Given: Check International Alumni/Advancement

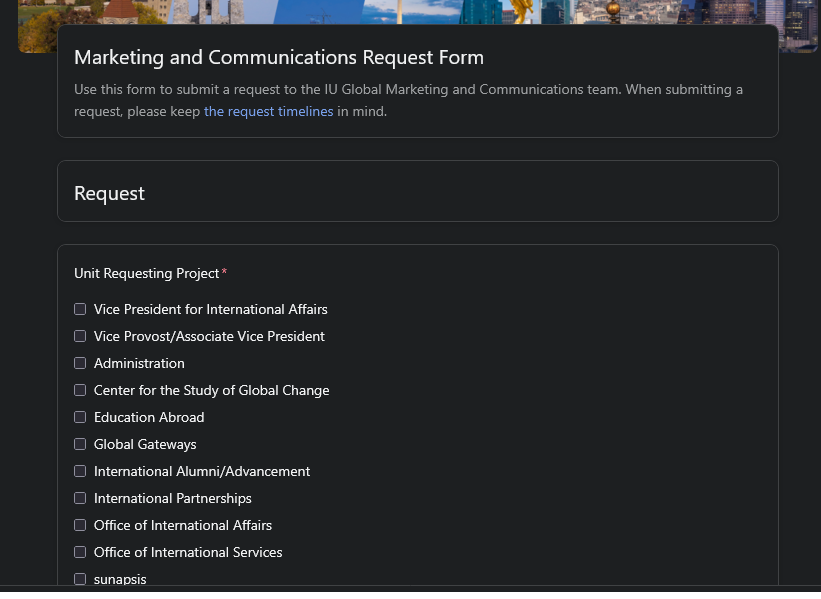Looking at the screenshot, I should (x=80, y=471).
